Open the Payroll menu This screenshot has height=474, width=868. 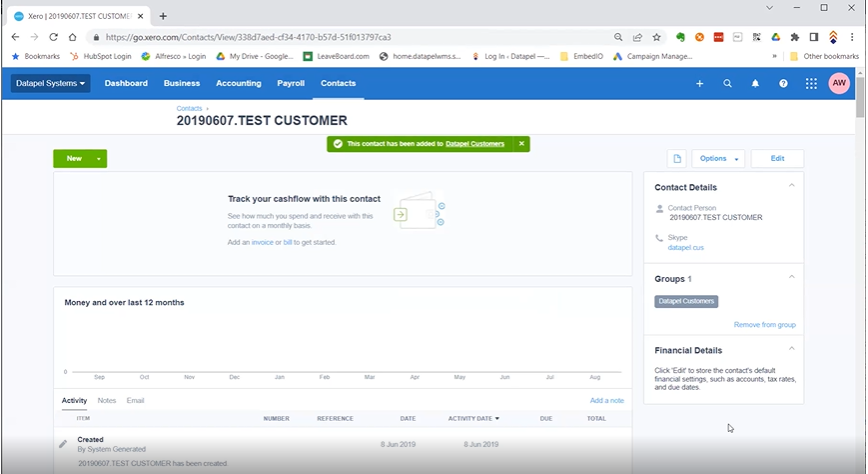[x=291, y=84]
